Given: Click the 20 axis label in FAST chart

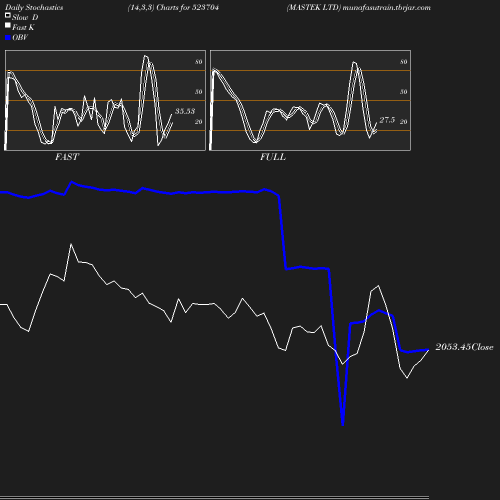Looking at the screenshot, I should [x=199, y=122].
